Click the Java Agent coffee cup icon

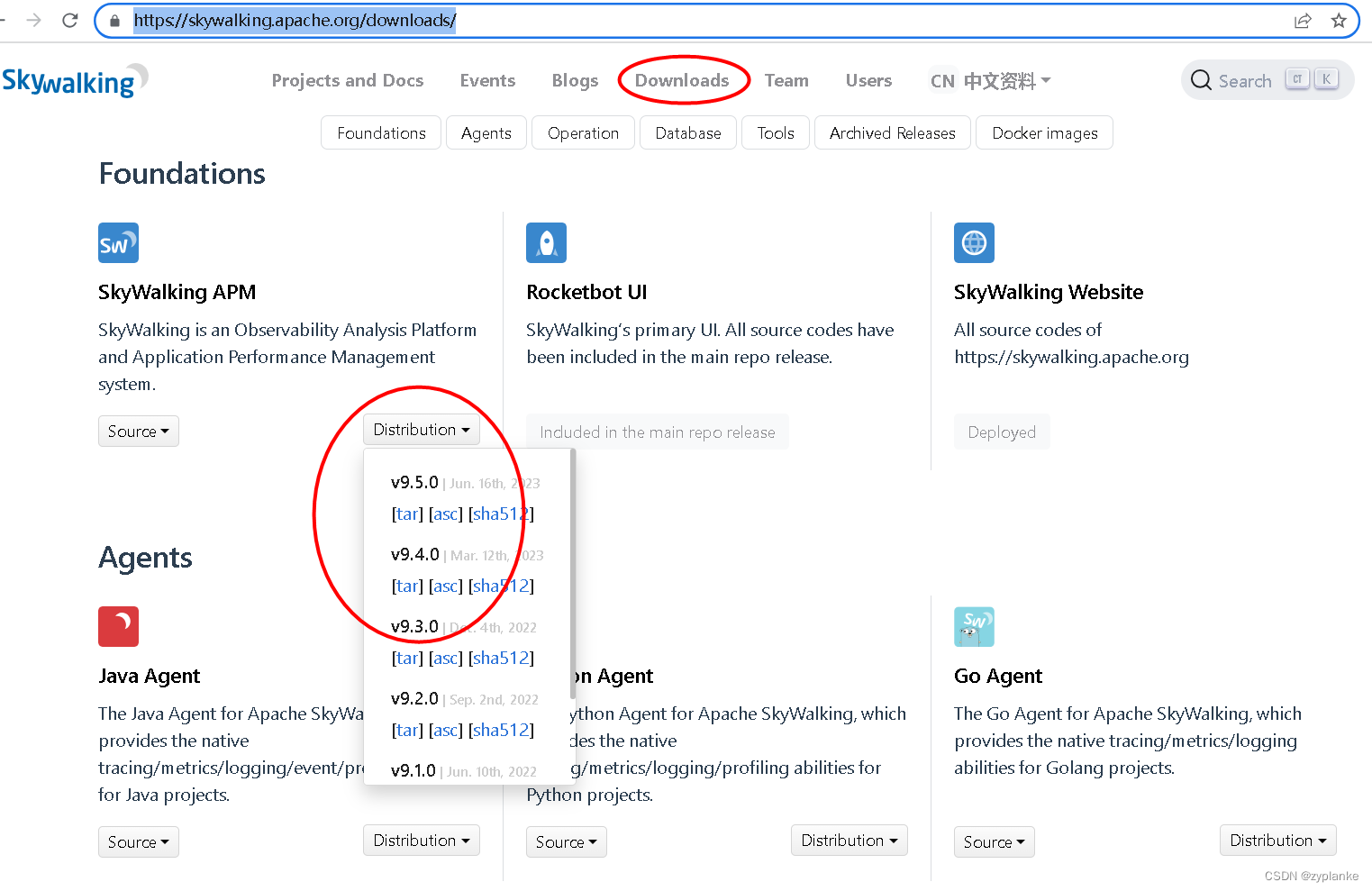click(118, 626)
